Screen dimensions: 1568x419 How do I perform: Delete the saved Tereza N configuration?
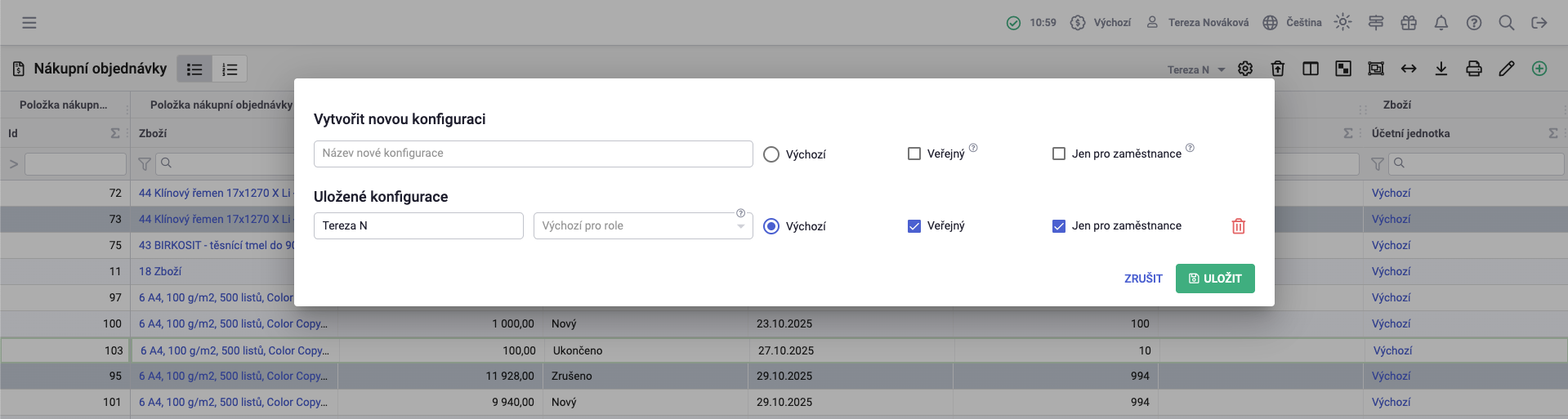tap(1238, 226)
